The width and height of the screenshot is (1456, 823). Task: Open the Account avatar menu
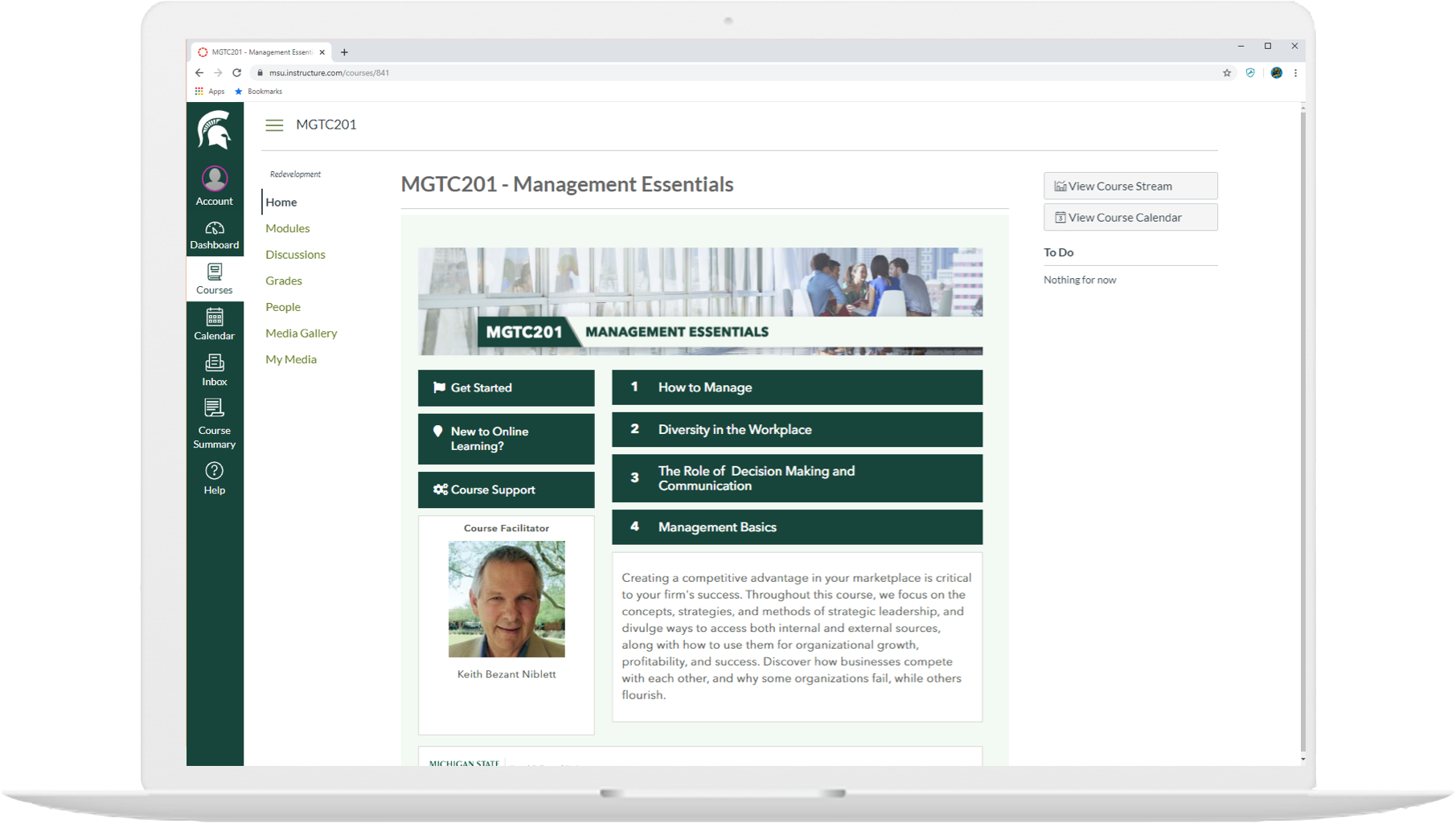point(214,186)
